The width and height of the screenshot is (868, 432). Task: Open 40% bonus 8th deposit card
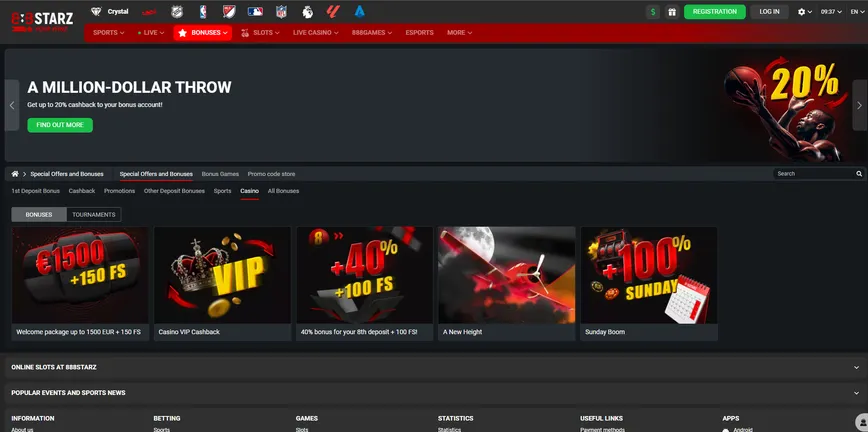(364, 284)
